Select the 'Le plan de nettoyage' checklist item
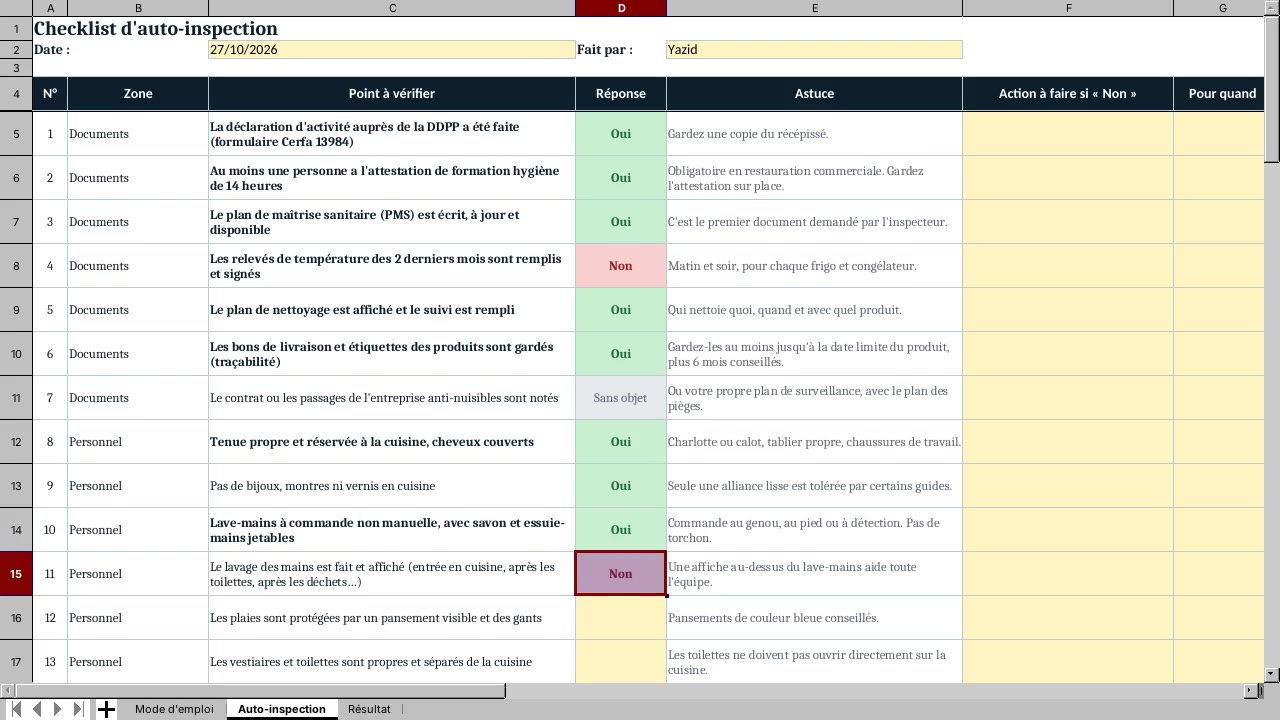The image size is (1280, 720). pyautogui.click(x=392, y=310)
